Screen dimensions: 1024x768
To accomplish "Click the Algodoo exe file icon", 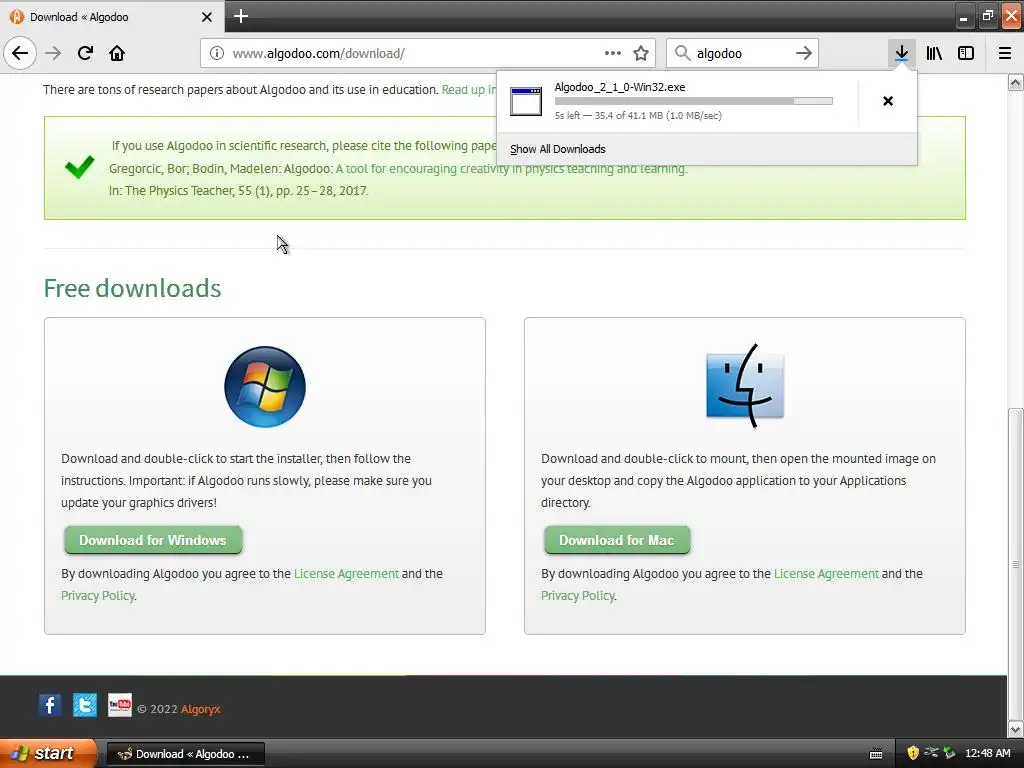I will point(526,101).
